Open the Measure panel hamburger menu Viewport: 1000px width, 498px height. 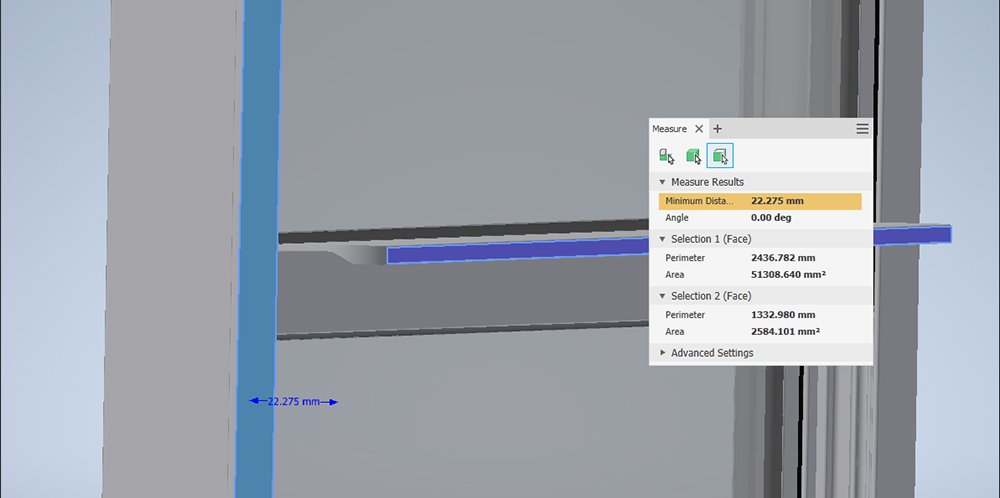pos(862,129)
